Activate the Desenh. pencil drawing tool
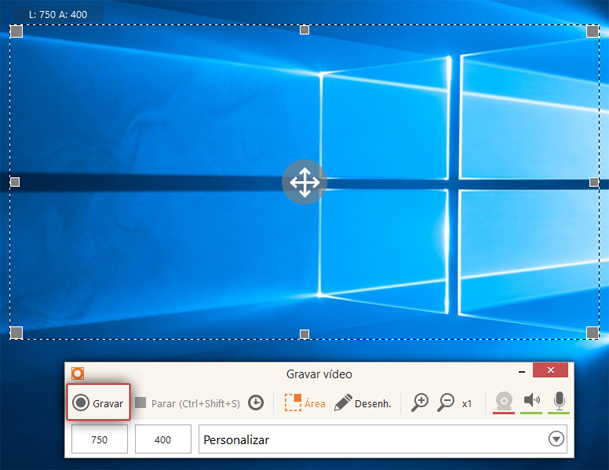Image resolution: width=609 pixels, height=470 pixels. (x=362, y=403)
